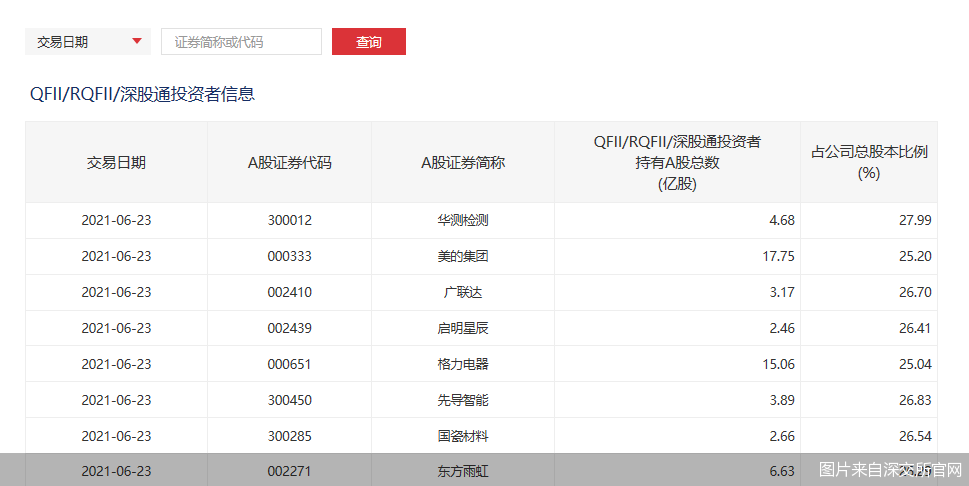Click holdings value 6.63
The height and width of the screenshot is (486, 969).
782,471
